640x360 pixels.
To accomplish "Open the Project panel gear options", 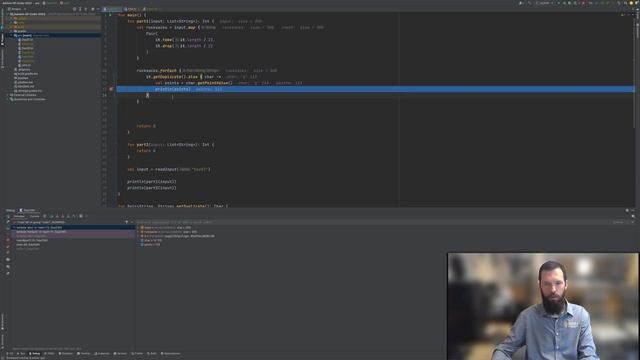I will point(92,9).
